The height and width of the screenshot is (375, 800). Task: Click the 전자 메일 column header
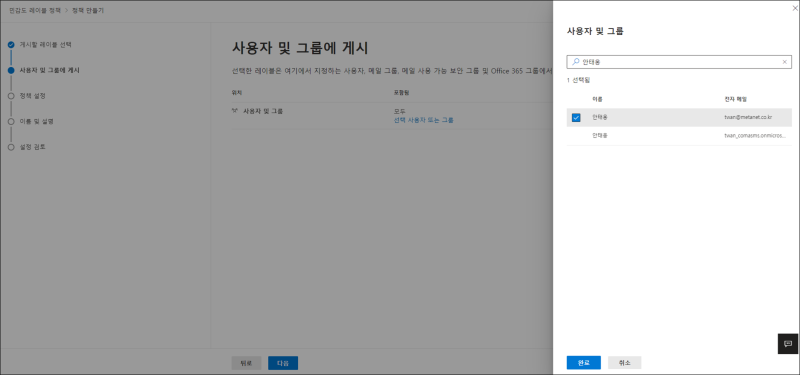[736, 98]
